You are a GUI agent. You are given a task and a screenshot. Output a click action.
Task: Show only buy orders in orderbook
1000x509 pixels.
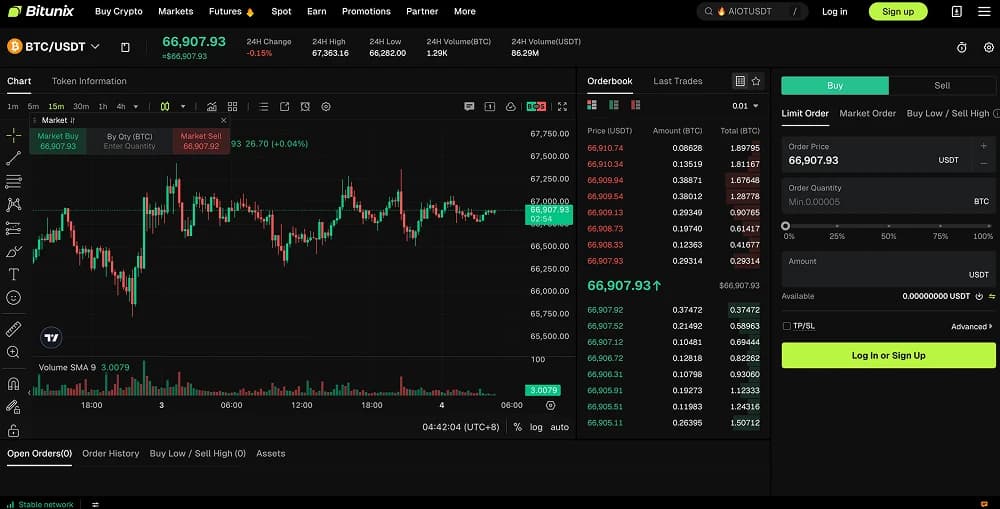coord(614,105)
